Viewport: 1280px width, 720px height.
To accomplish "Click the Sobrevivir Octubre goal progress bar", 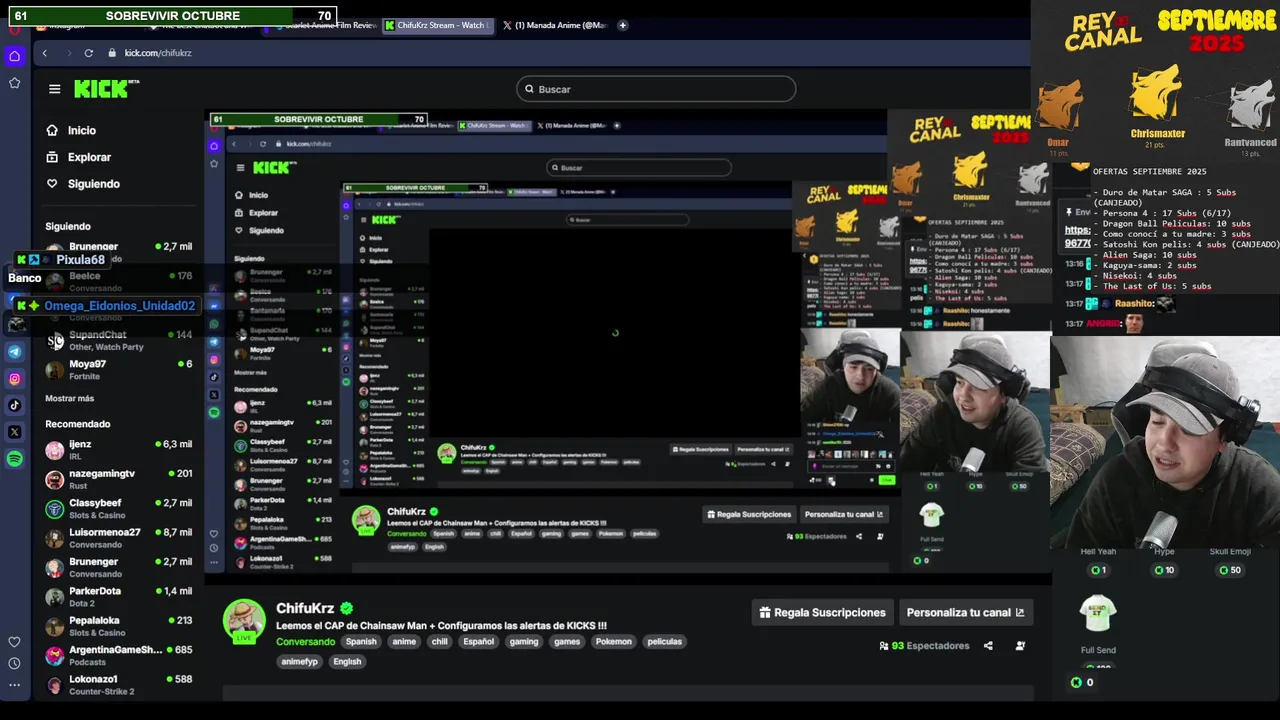I will [x=173, y=16].
